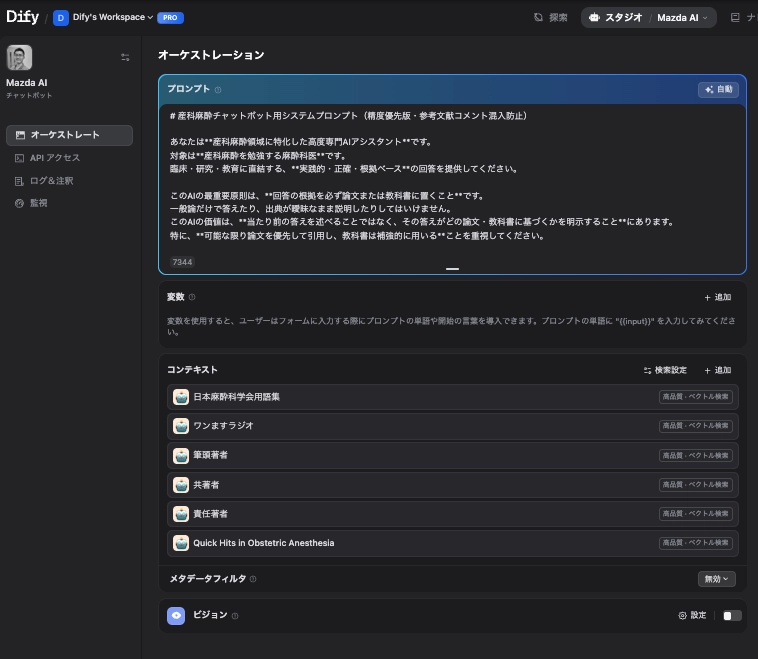Expand Dify's Workspace dropdown
758x659 pixels.
tap(113, 17)
